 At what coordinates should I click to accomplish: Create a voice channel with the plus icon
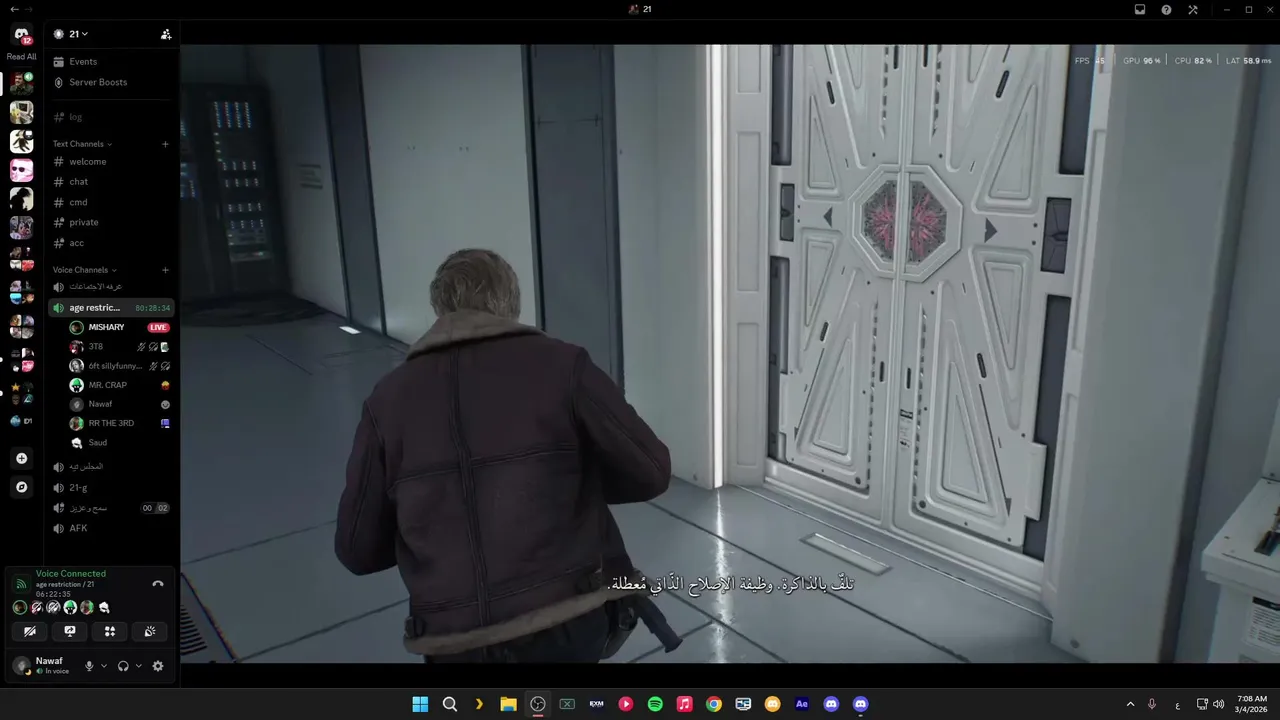coord(165,270)
